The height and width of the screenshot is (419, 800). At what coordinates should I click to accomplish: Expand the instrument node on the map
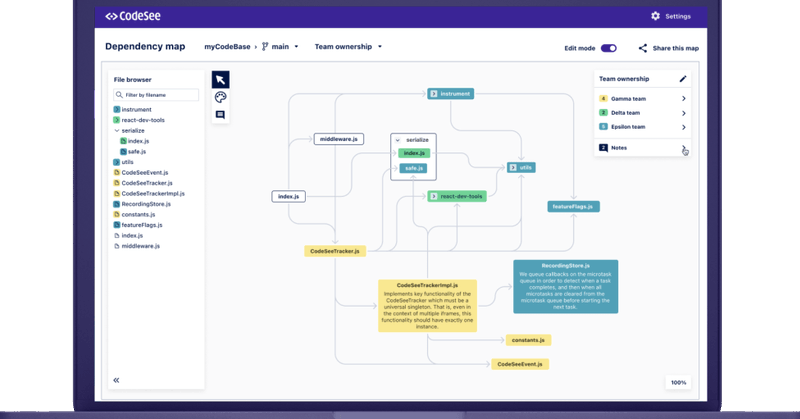pos(434,94)
